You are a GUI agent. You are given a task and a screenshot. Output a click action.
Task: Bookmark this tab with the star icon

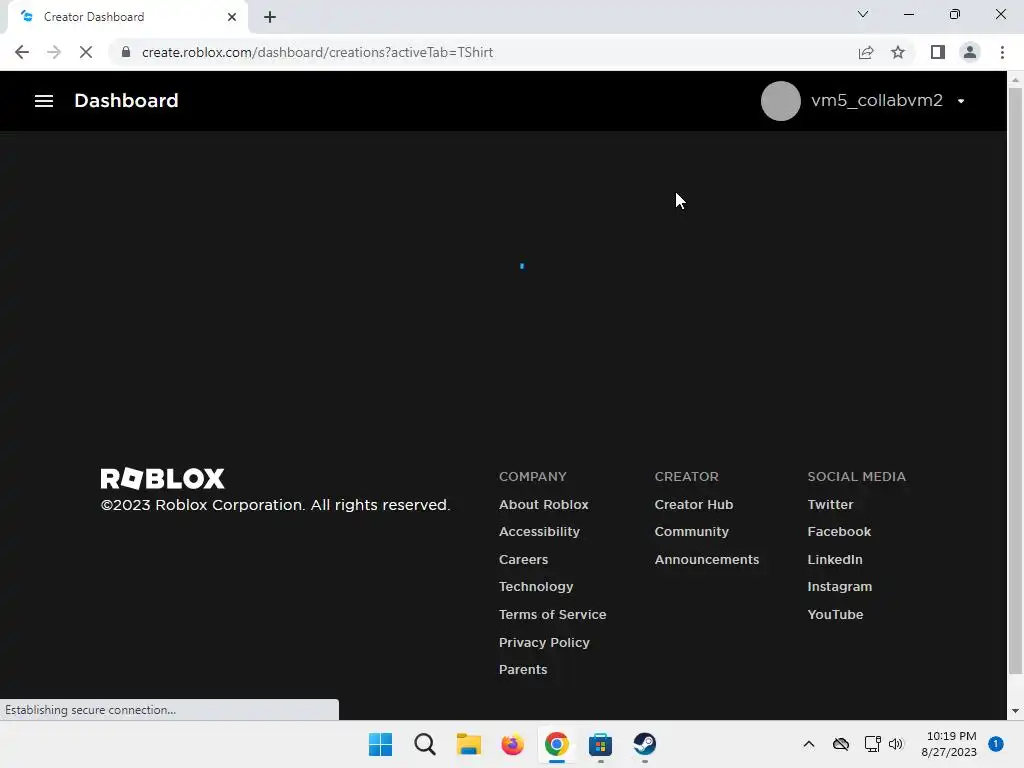898,52
